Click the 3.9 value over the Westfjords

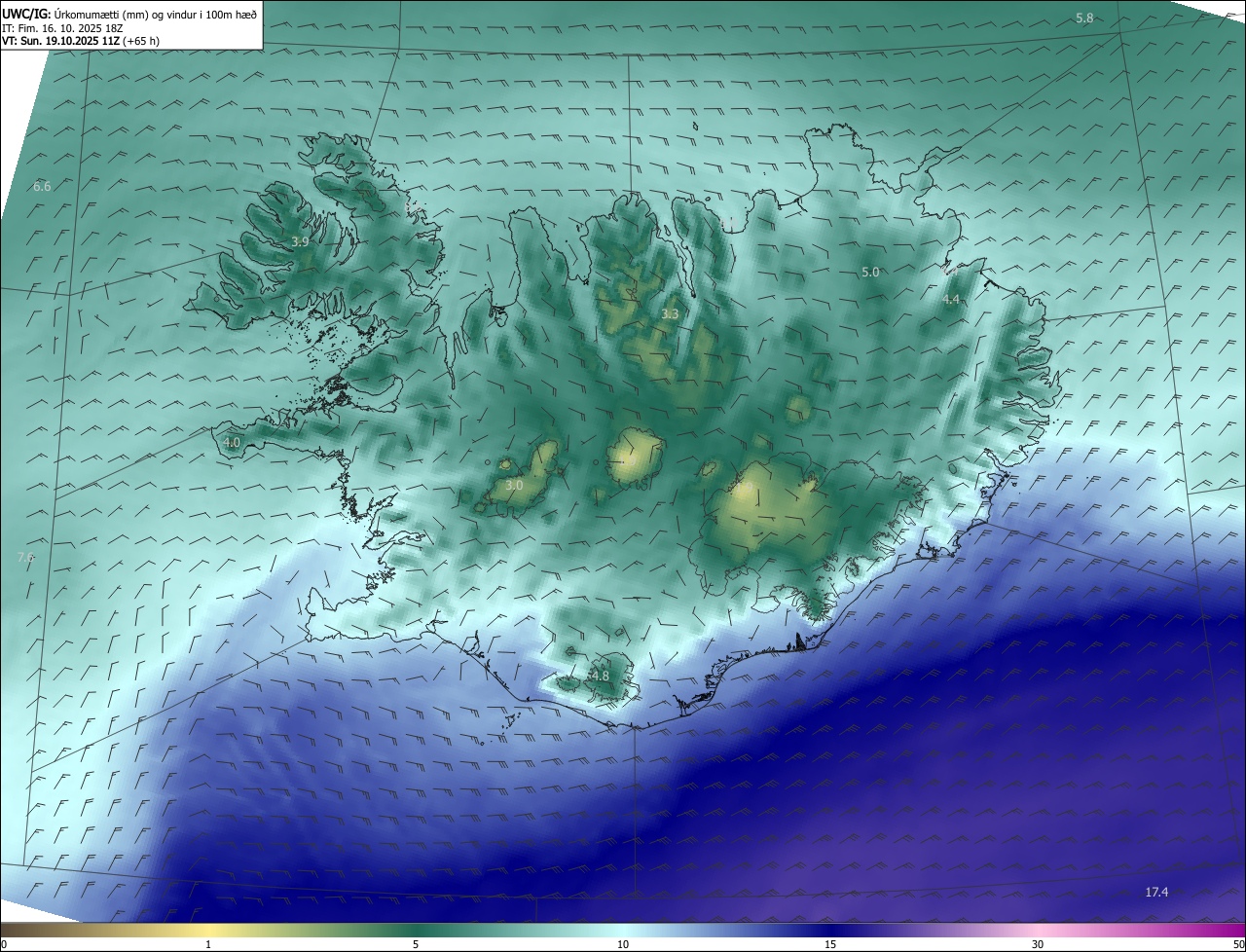click(301, 241)
